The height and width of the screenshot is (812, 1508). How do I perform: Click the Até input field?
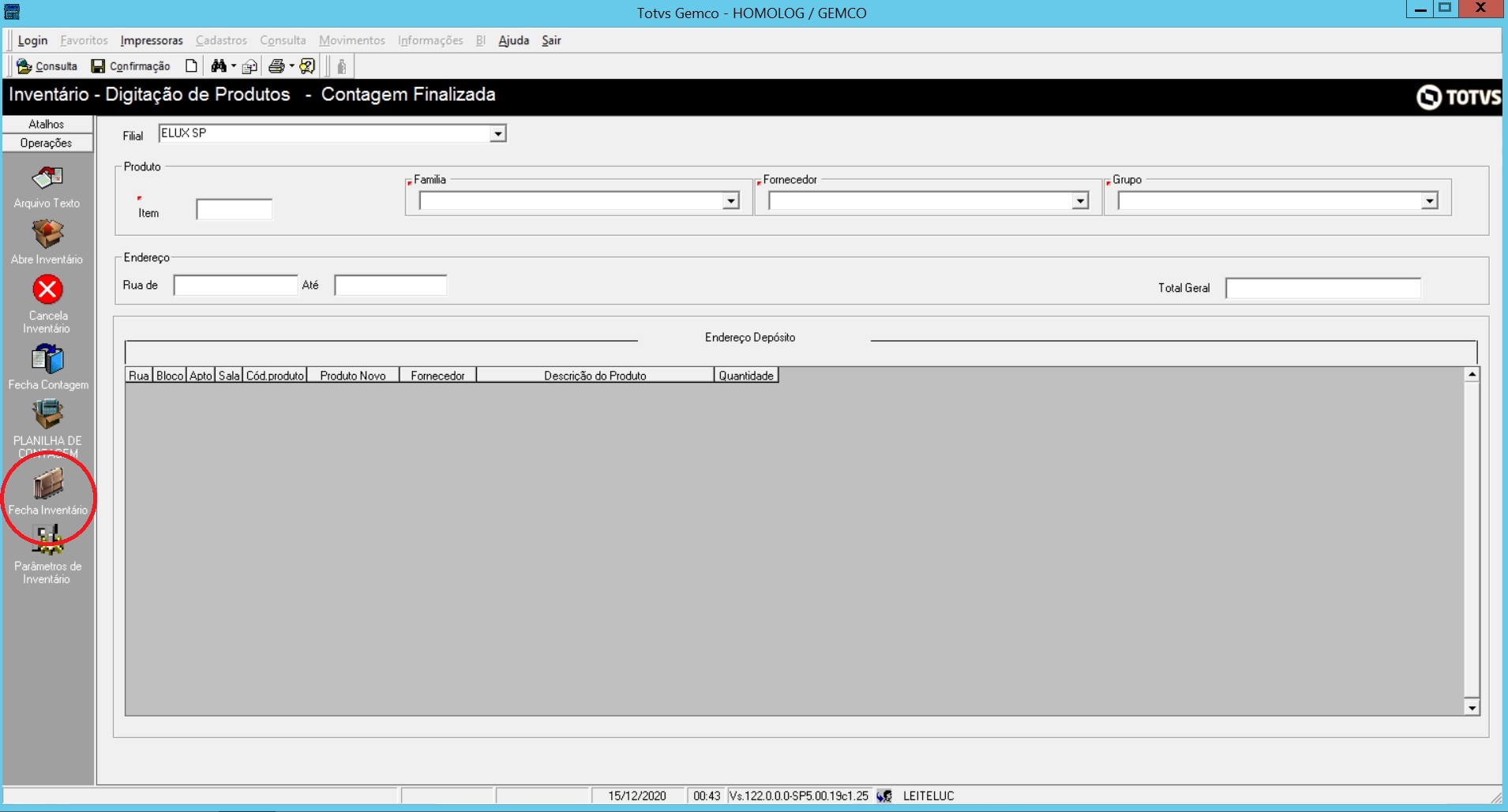pos(391,285)
